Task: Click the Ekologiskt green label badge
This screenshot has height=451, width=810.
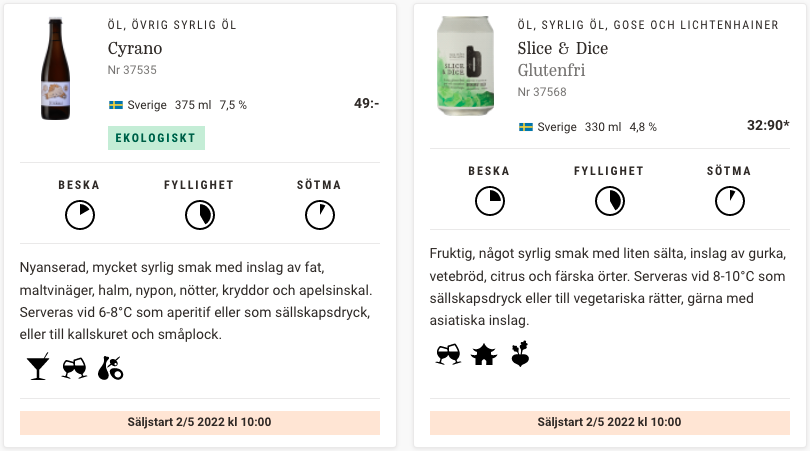Action: coord(156,138)
